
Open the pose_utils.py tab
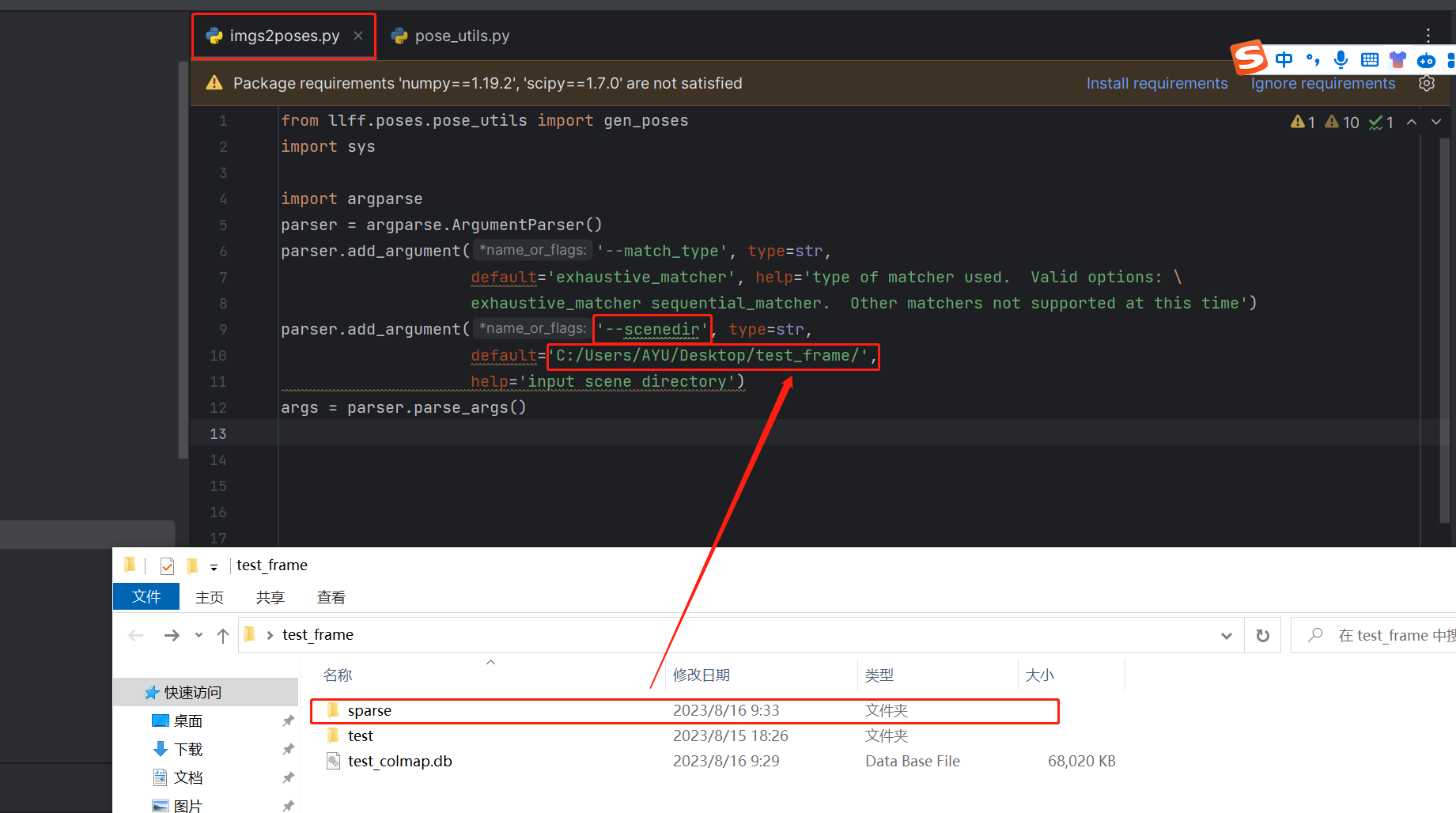(x=451, y=36)
